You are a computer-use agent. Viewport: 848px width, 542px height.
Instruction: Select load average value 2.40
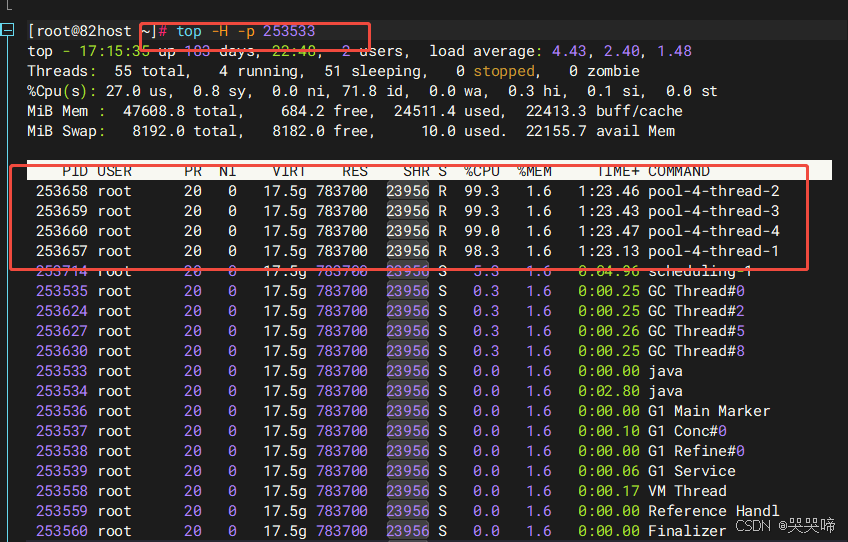[x=621, y=51]
